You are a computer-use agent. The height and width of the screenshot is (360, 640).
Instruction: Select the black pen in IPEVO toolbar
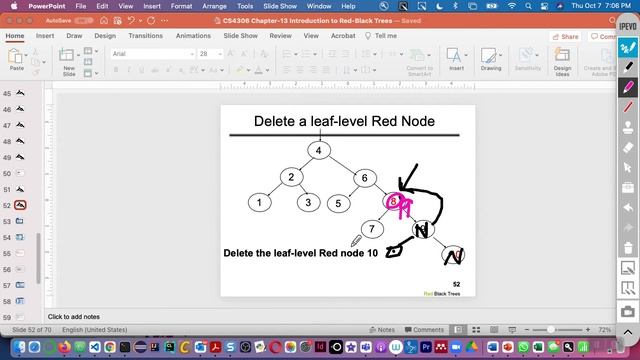[x=628, y=67]
